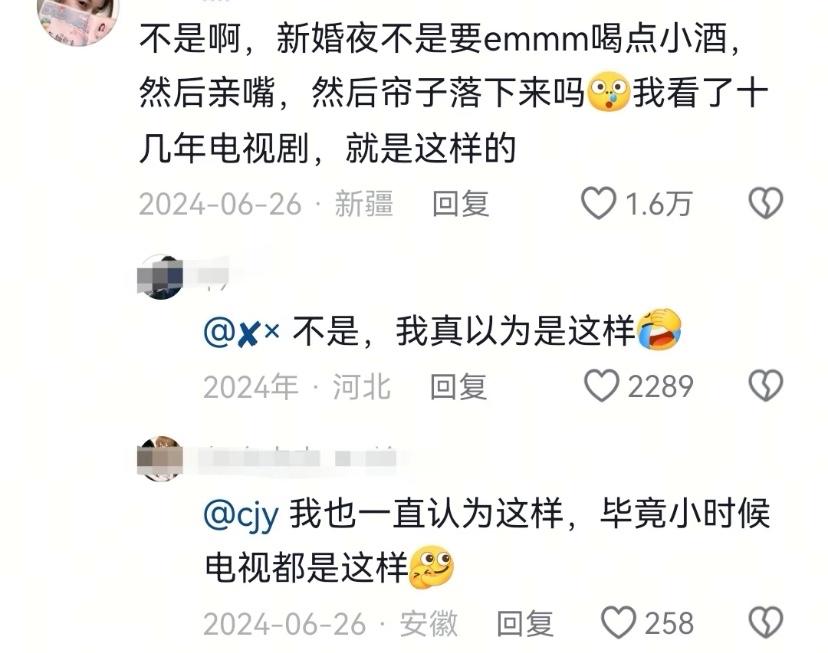Tap the blurred username of 河北 replier
This screenshot has height=653, width=828.
[x=213, y=276]
